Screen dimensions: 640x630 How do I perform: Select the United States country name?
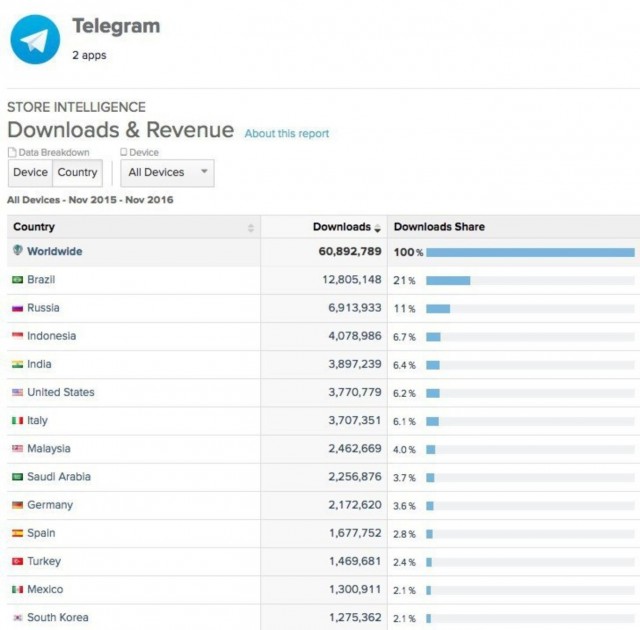pos(61,393)
